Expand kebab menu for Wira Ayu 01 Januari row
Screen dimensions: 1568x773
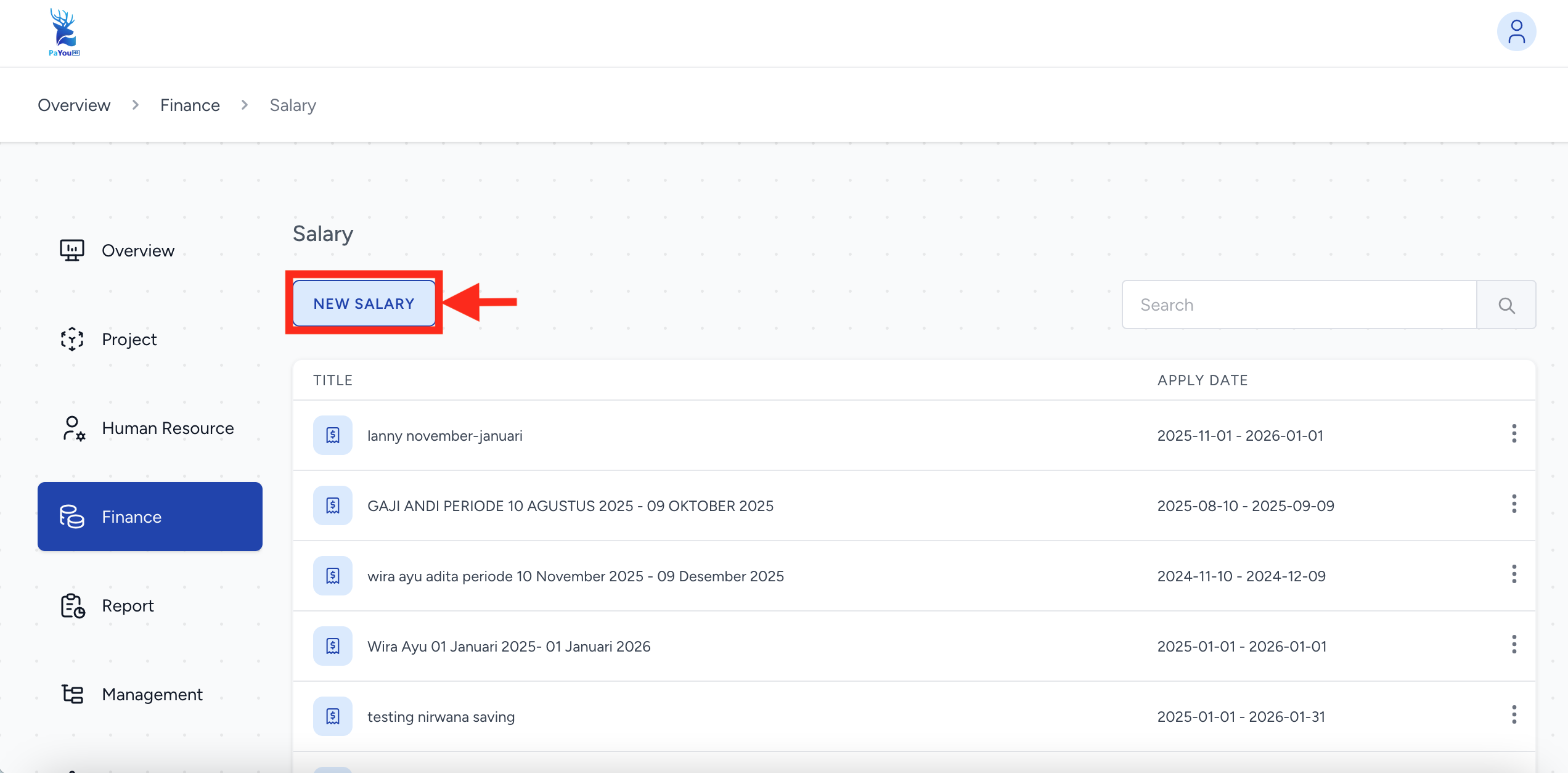point(1514,645)
